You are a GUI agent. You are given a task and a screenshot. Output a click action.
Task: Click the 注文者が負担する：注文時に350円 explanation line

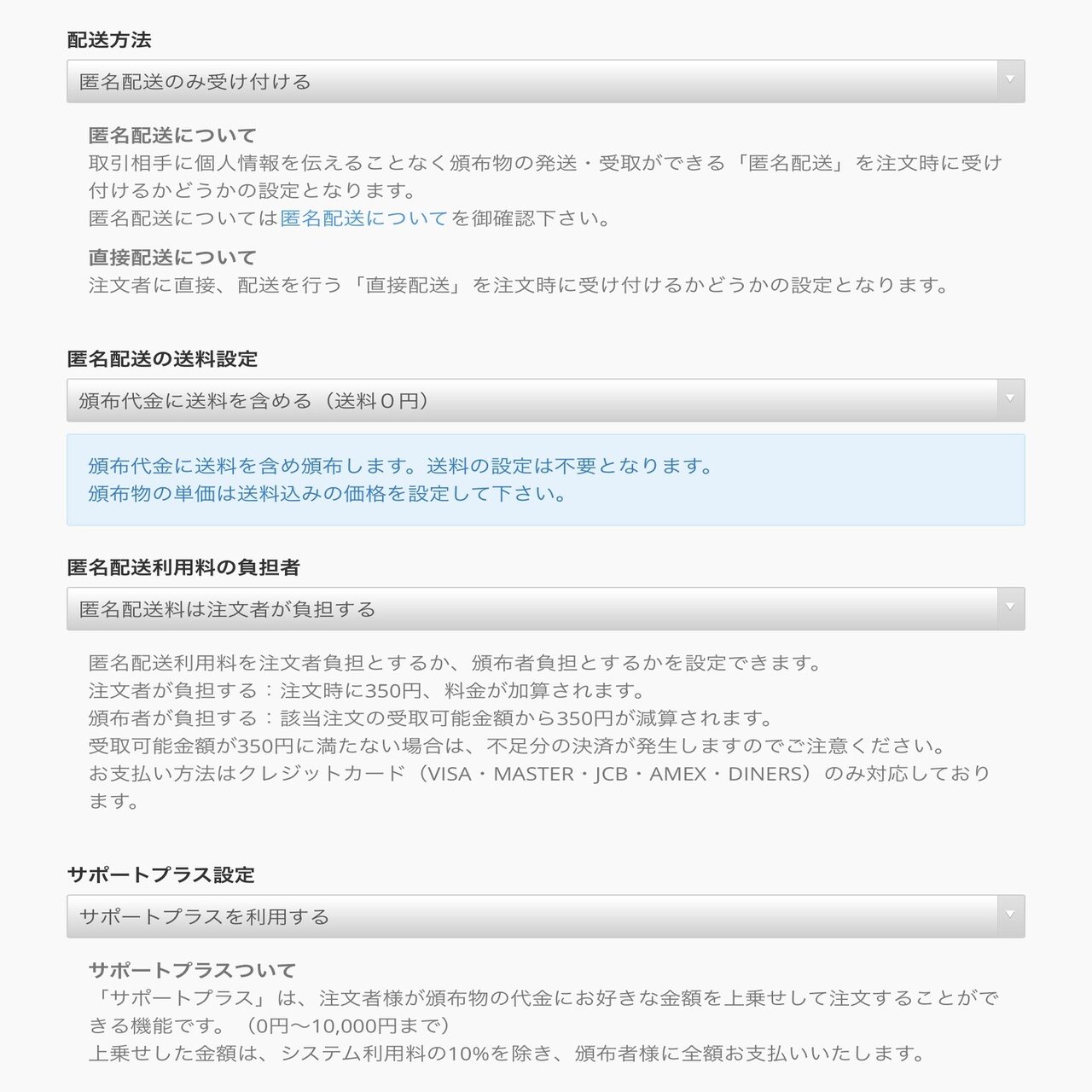(366, 690)
